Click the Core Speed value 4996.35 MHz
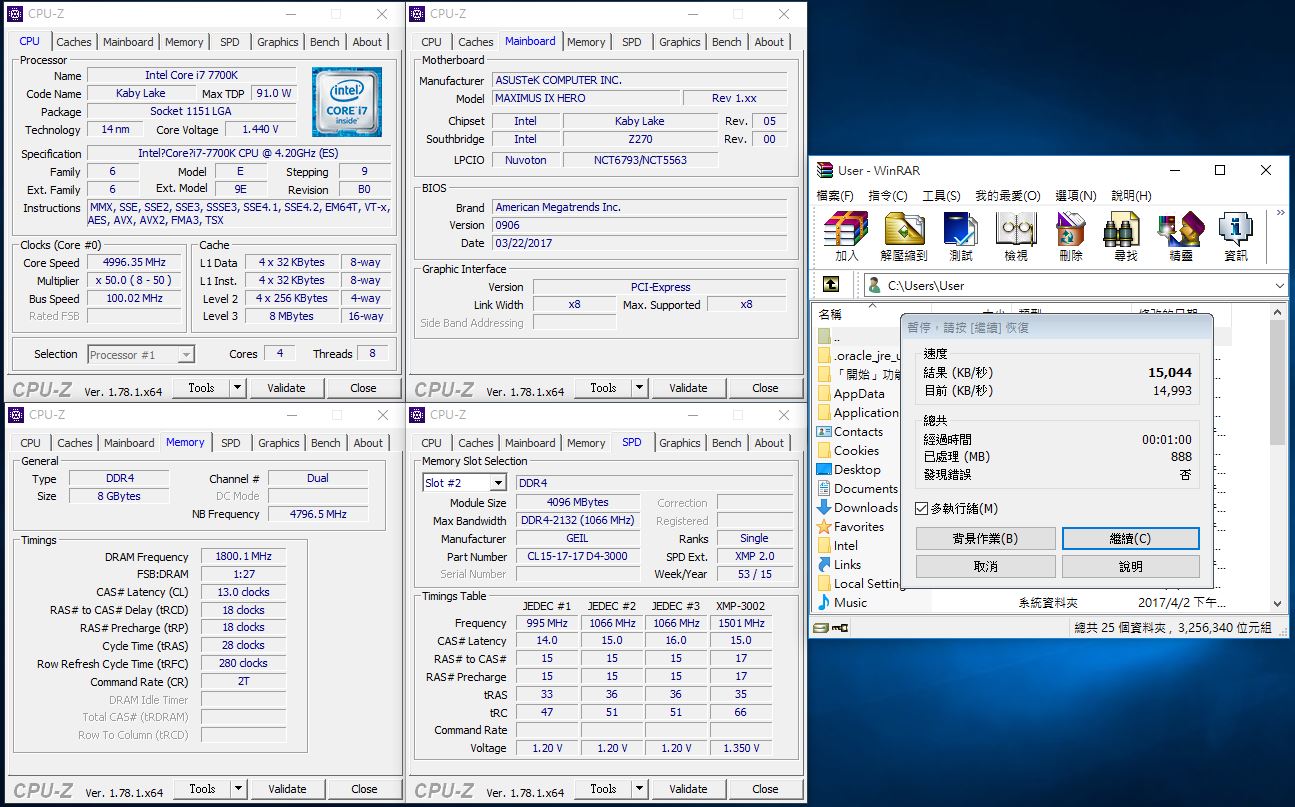 [x=133, y=263]
